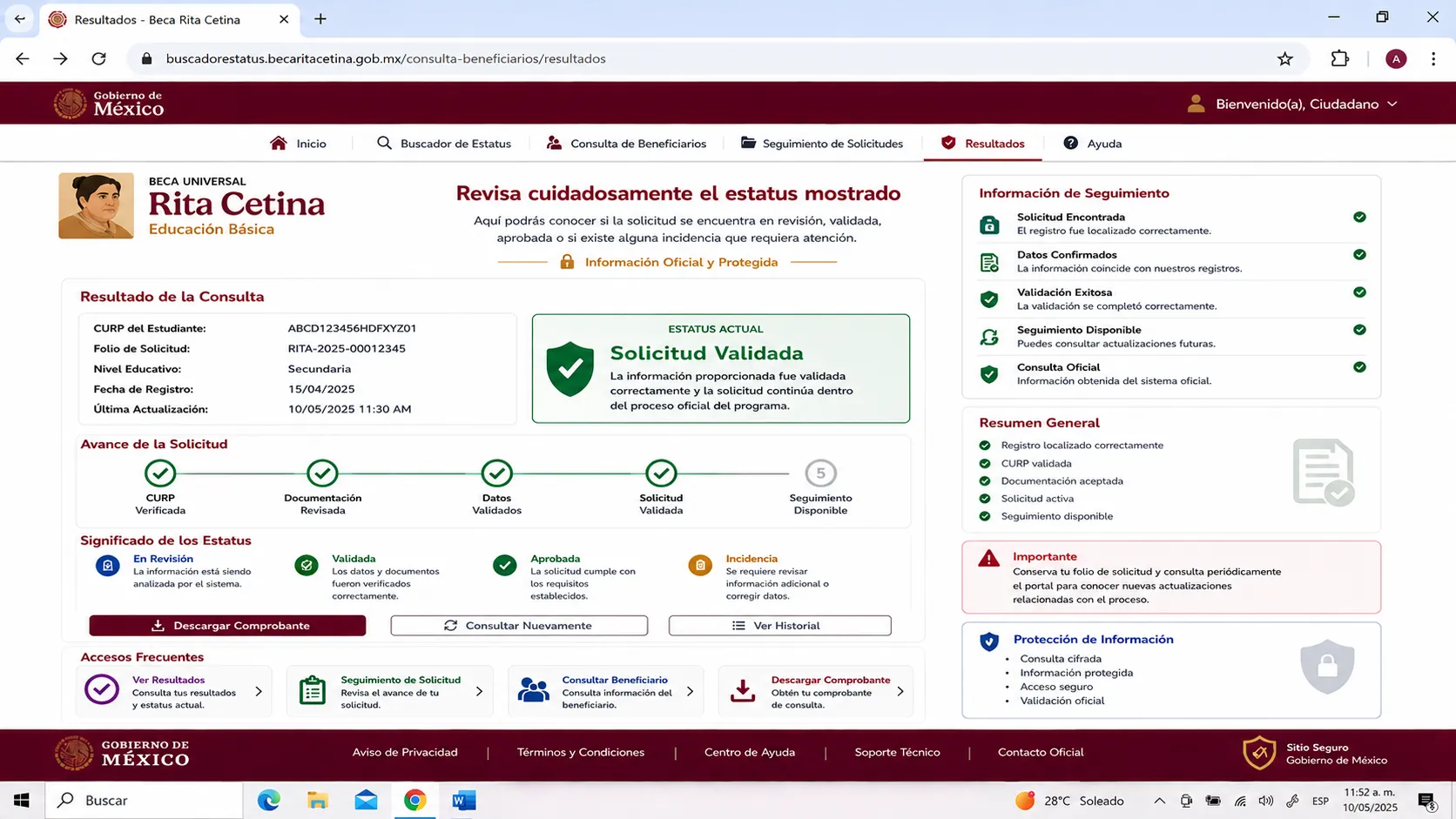Viewport: 1456px width, 819px height.
Task: Click green check next to Seguimiento Disponible row
Action: click(1359, 330)
